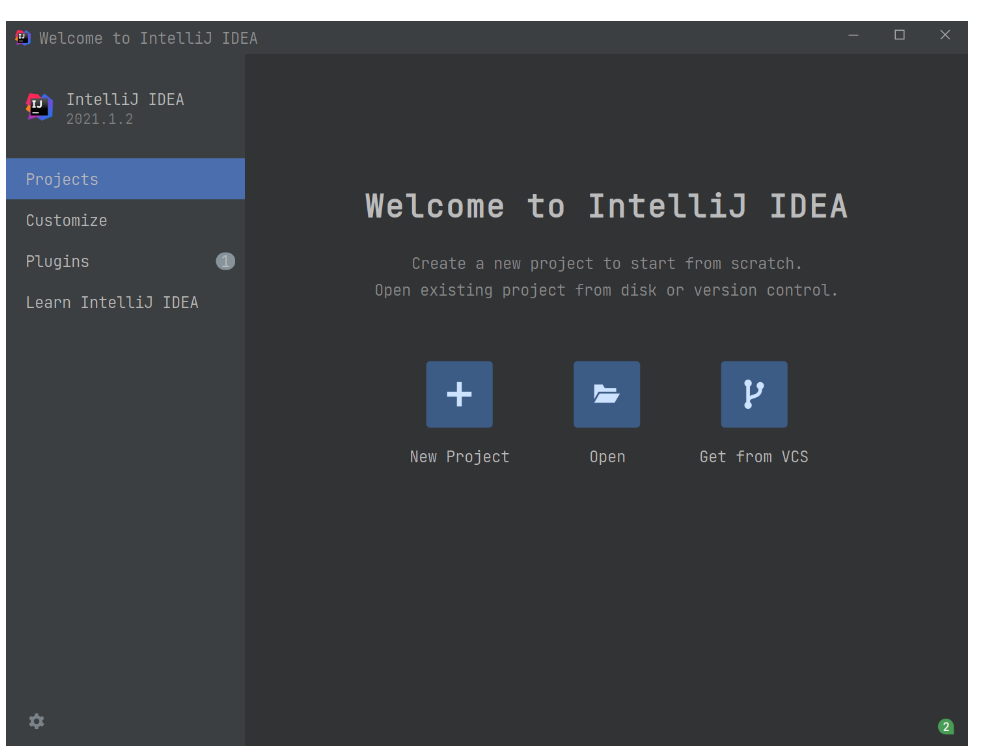This screenshot has width=983, height=746.
Task: Click the New Project plus icon
Action: 459,394
